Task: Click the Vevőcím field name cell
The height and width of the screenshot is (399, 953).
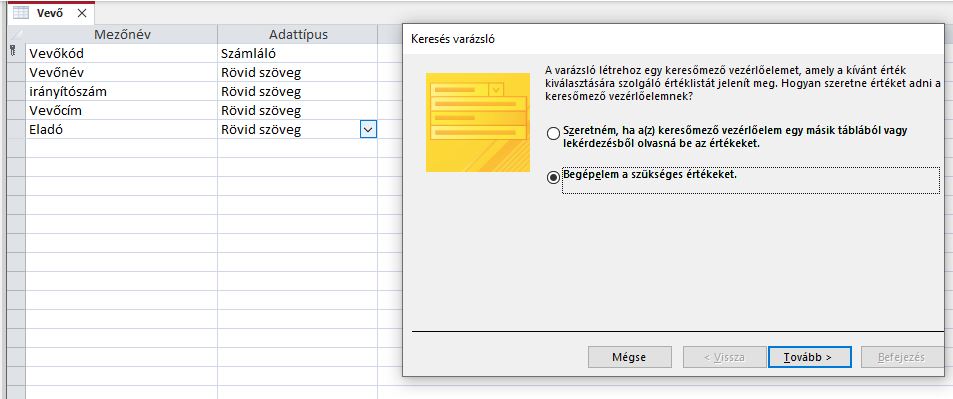Action: coord(122,111)
